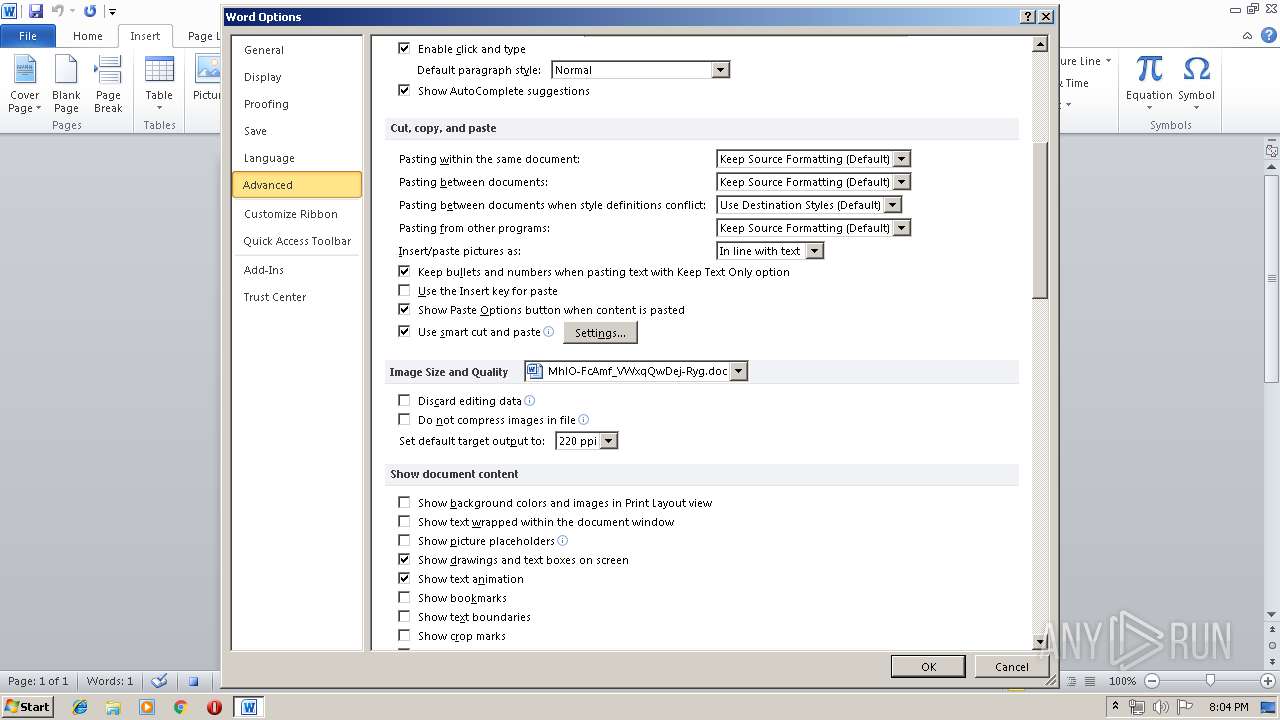Toggle Show text animation checkbox
Viewport: 1280px width, 720px height.
pyautogui.click(x=404, y=578)
